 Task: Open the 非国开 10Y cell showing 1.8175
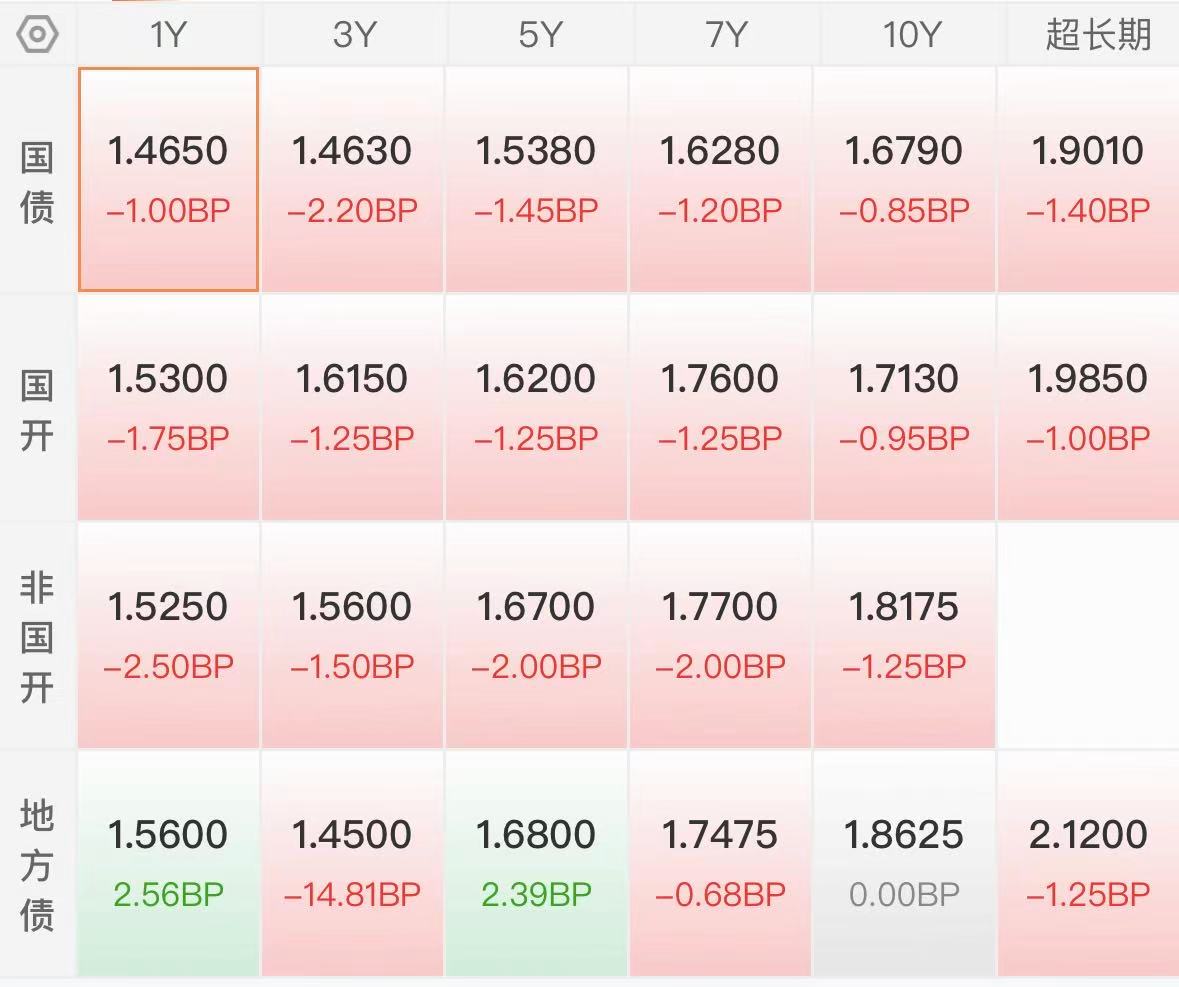point(904,635)
